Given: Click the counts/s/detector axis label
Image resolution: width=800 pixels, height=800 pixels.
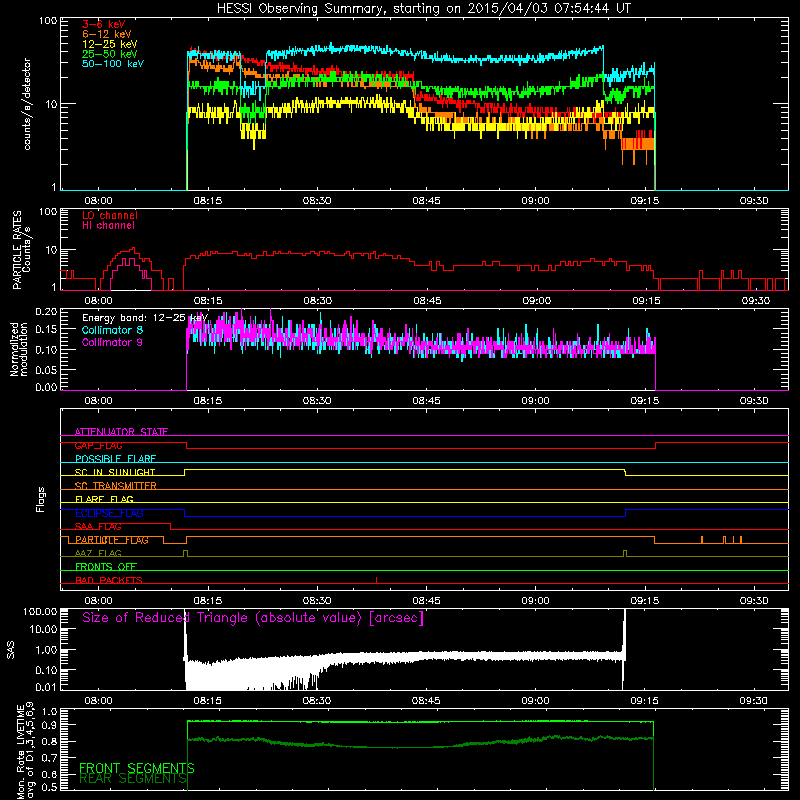Looking at the screenshot, I should (x=27, y=104).
